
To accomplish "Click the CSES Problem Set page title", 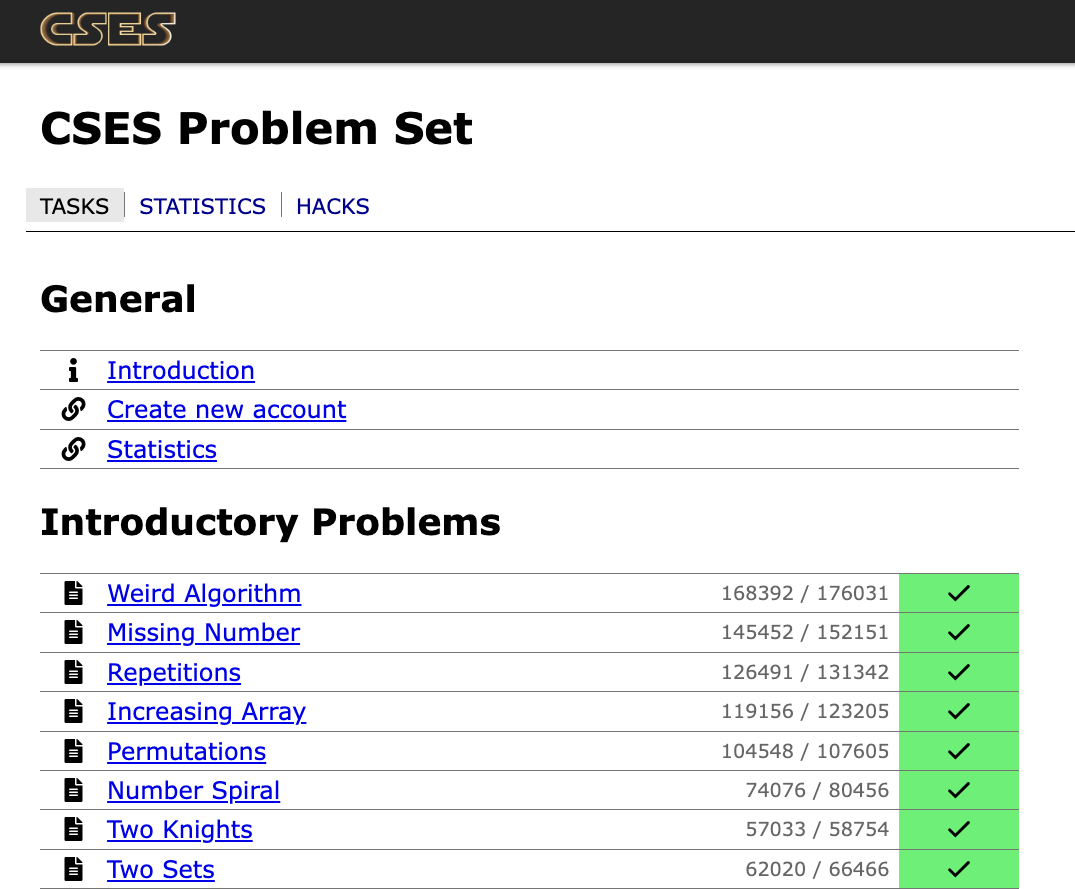I will [x=257, y=128].
